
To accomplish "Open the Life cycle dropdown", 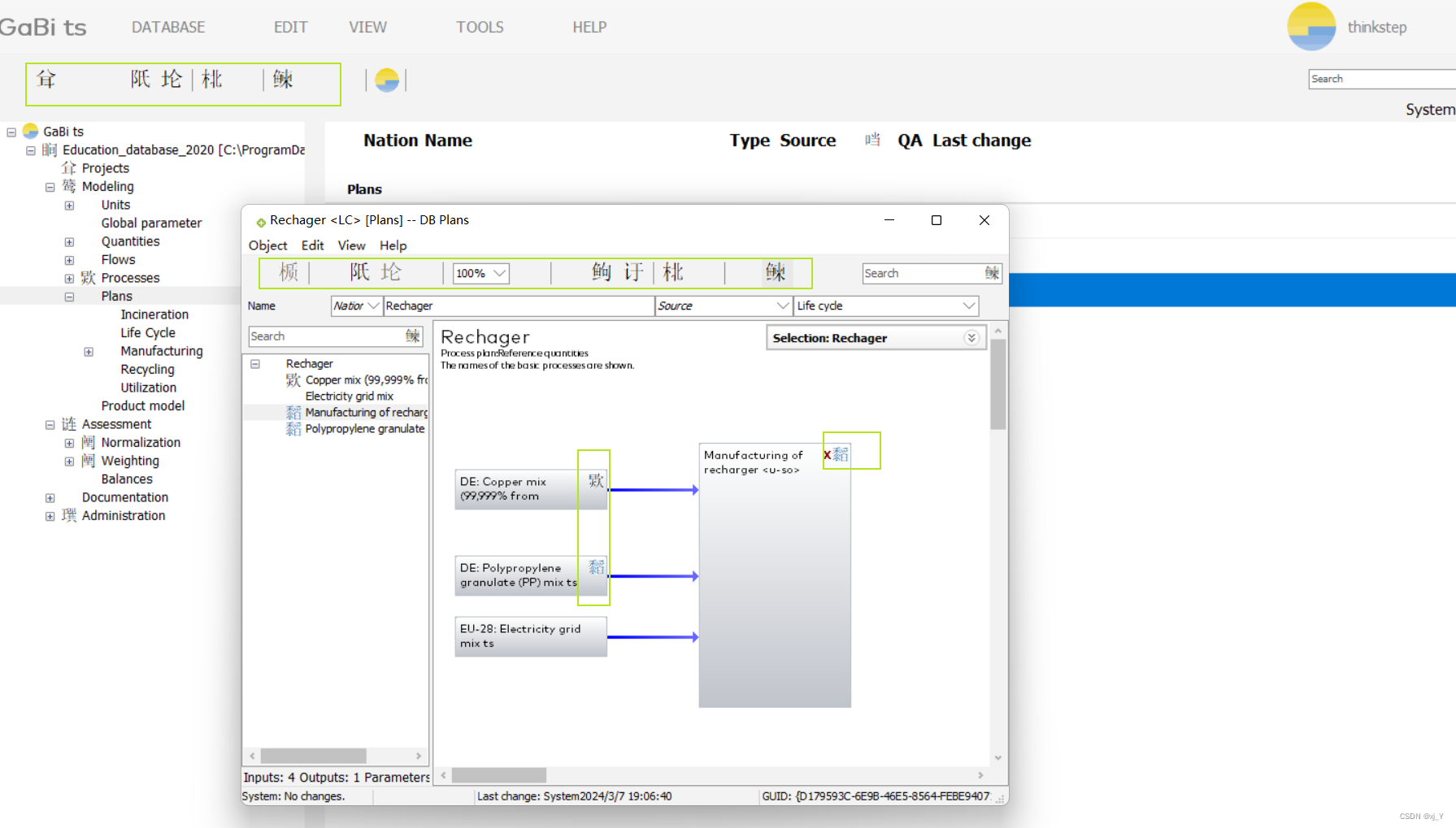I will pos(969,306).
